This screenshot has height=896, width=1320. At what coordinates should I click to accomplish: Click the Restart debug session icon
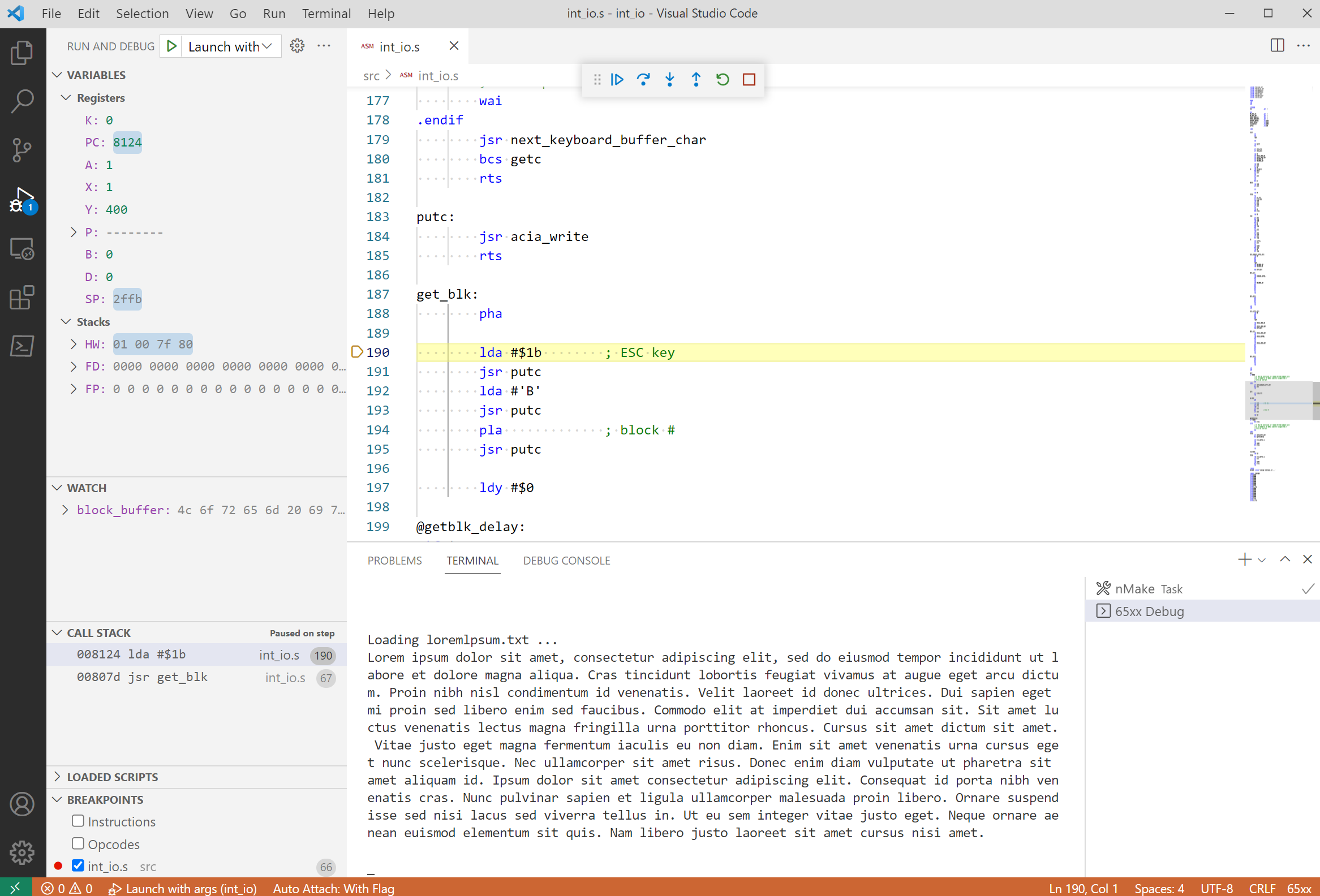click(722, 79)
